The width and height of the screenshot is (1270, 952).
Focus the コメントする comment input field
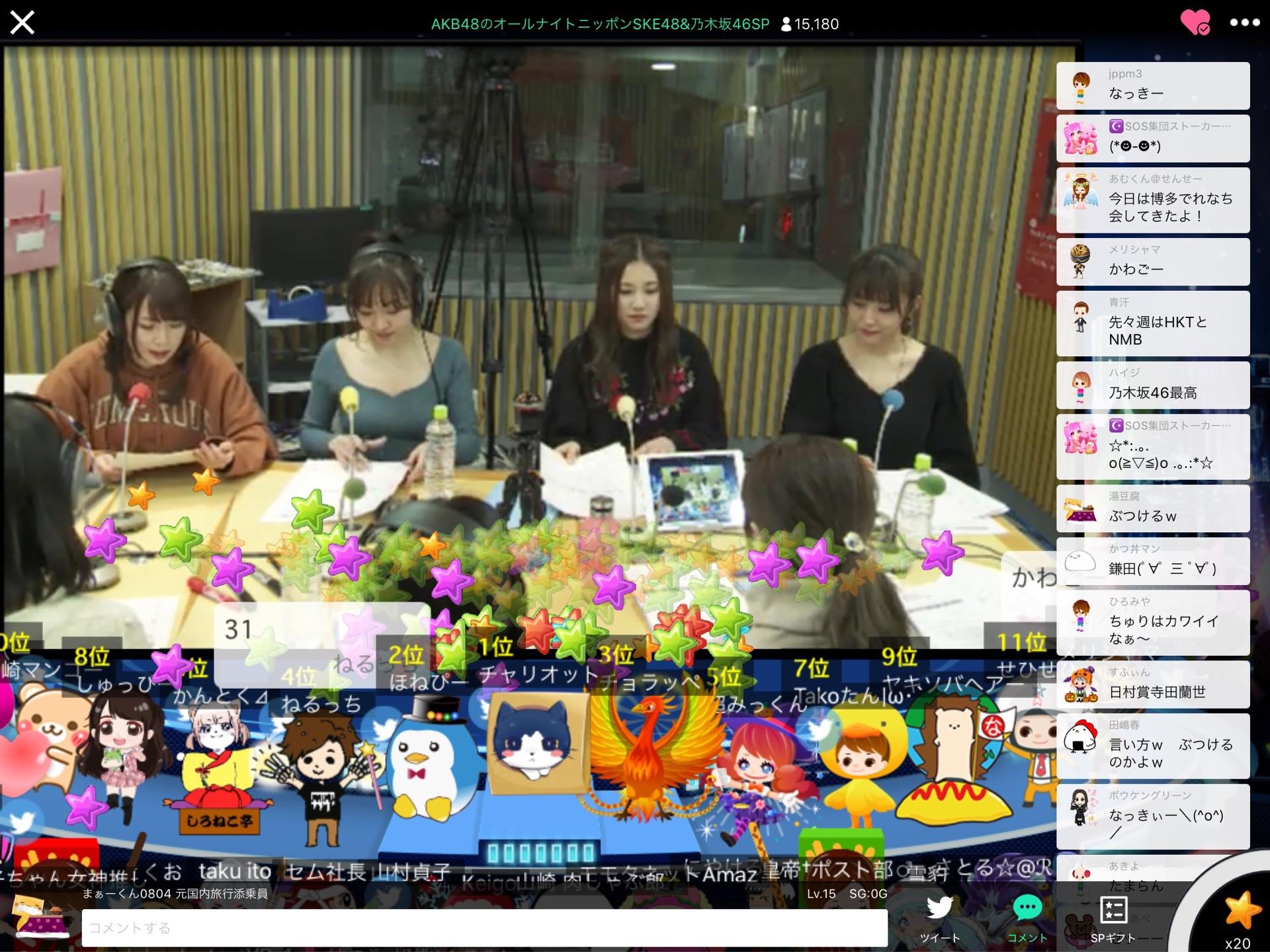484,928
